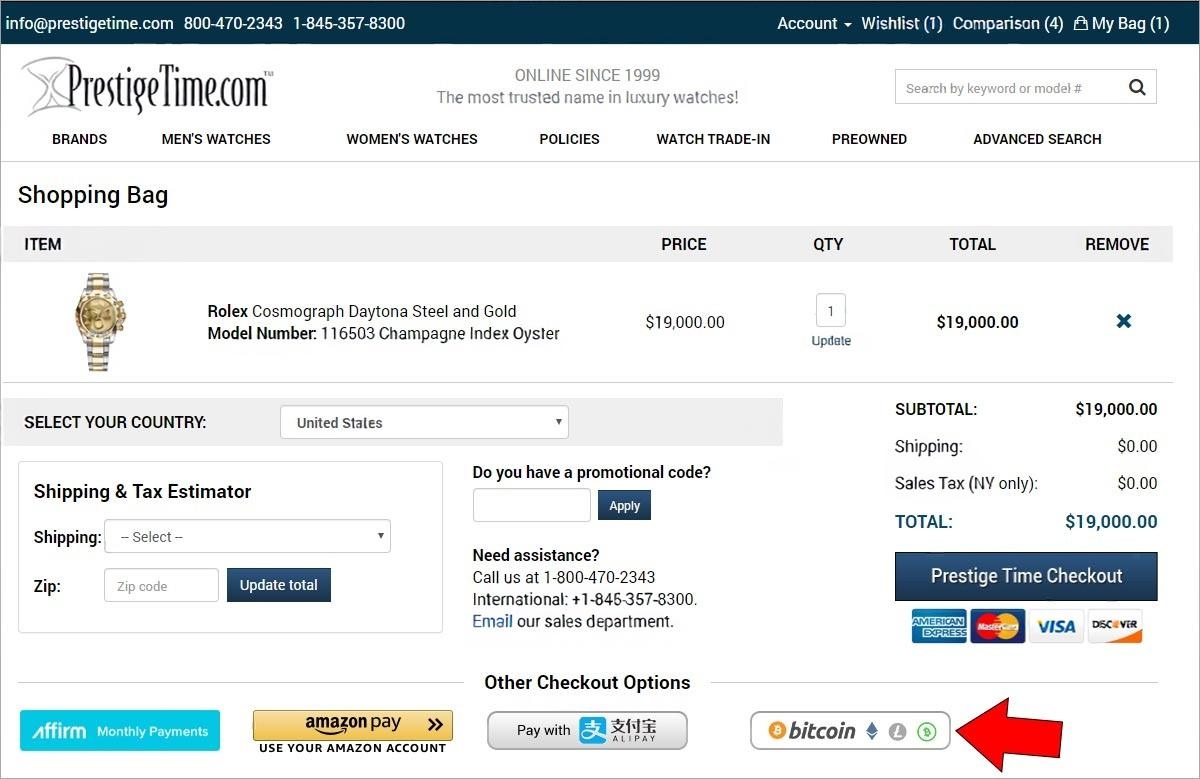Image resolution: width=1200 pixels, height=779 pixels.
Task: Focus the Zip code field
Action: pyautogui.click(x=161, y=585)
